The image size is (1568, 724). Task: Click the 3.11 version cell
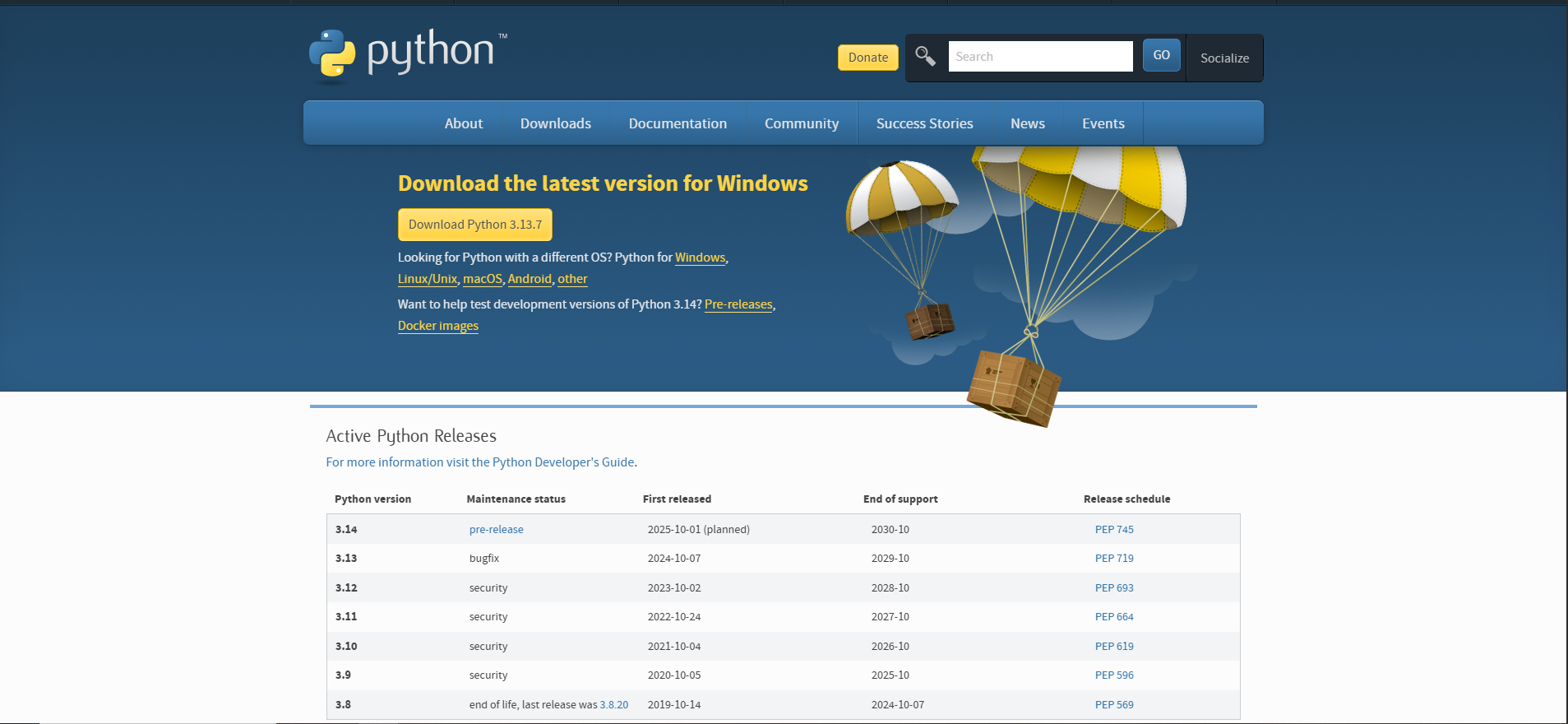point(346,617)
